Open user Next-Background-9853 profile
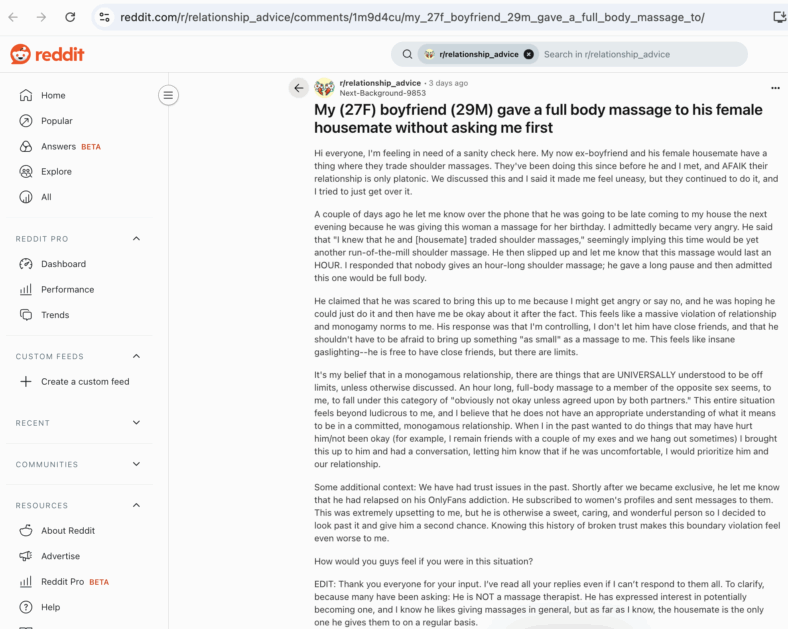 [382, 93]
